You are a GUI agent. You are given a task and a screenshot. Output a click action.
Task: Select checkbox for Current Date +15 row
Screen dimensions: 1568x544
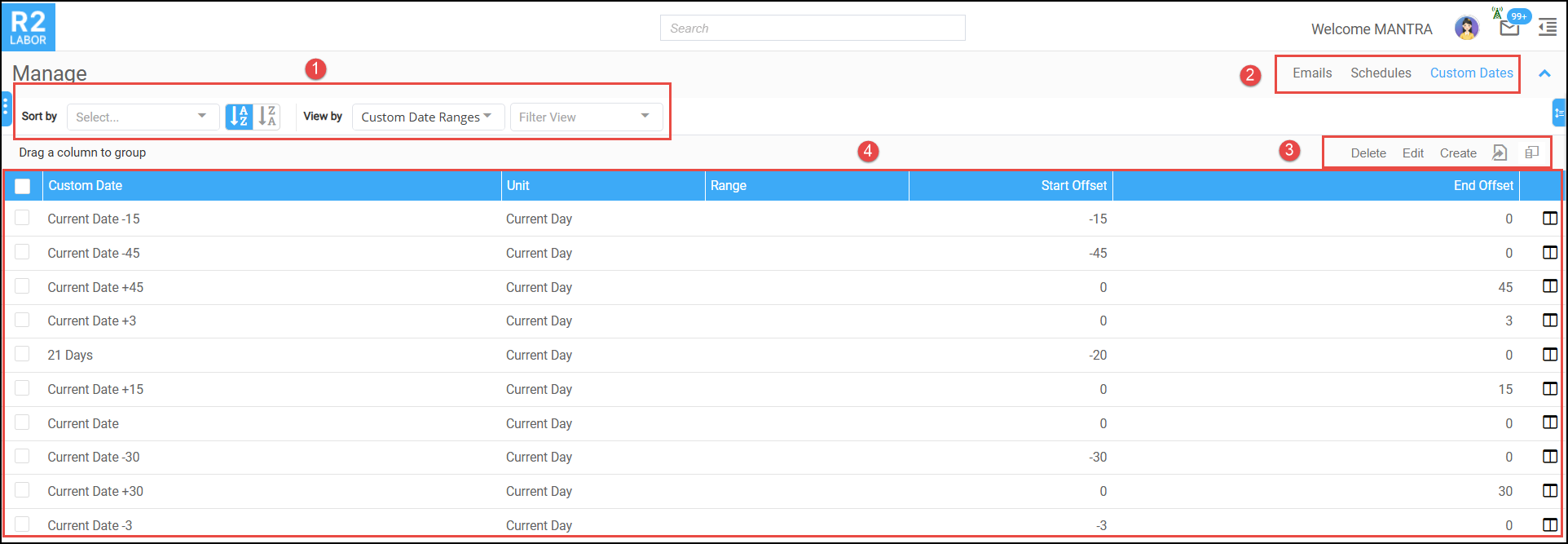point(22,388)
